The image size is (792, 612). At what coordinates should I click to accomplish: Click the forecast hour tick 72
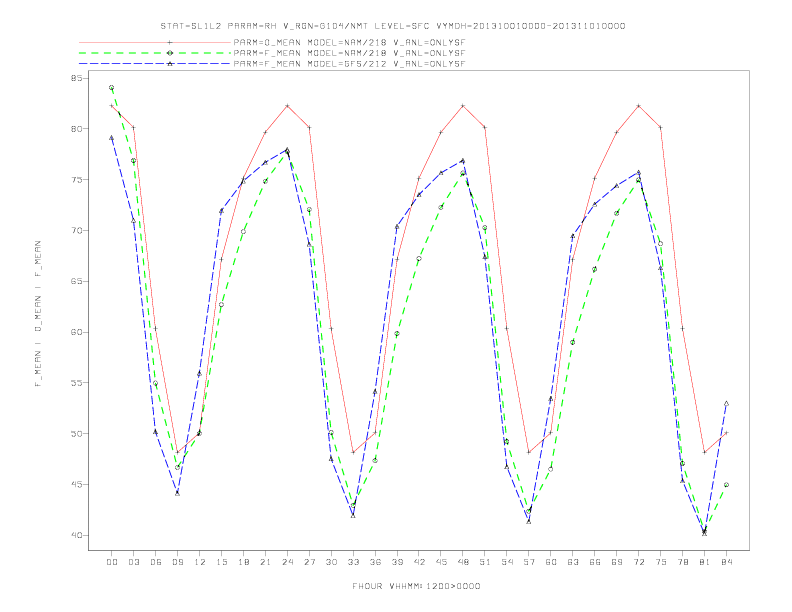tap(638, 562)
